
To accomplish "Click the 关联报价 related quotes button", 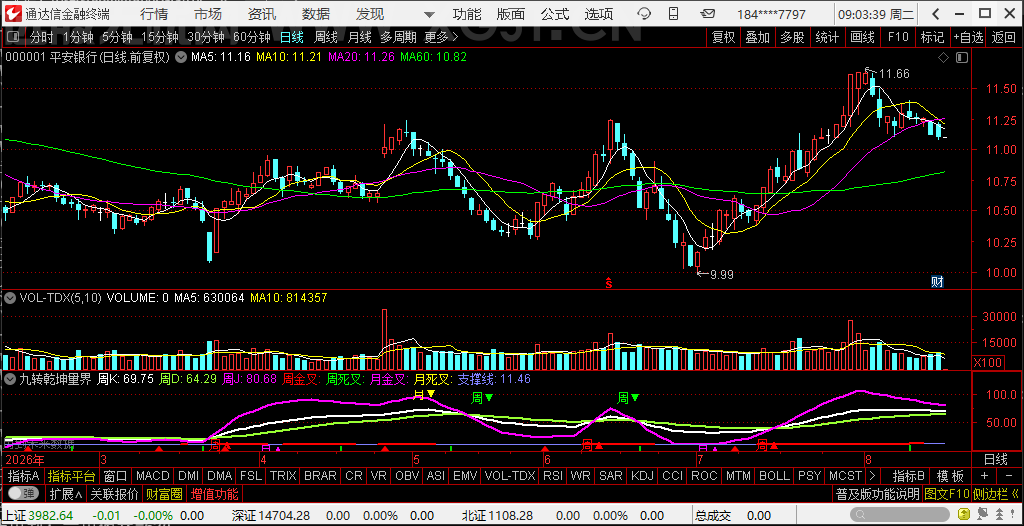I will click(x=114, y=494).
